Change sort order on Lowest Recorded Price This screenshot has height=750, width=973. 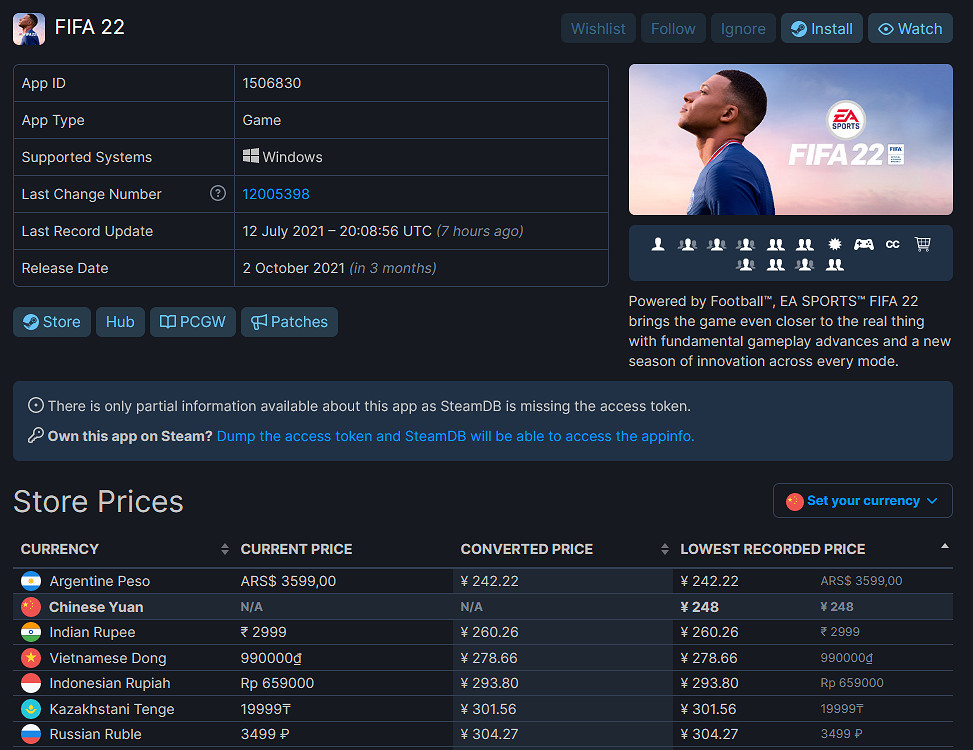773,549
